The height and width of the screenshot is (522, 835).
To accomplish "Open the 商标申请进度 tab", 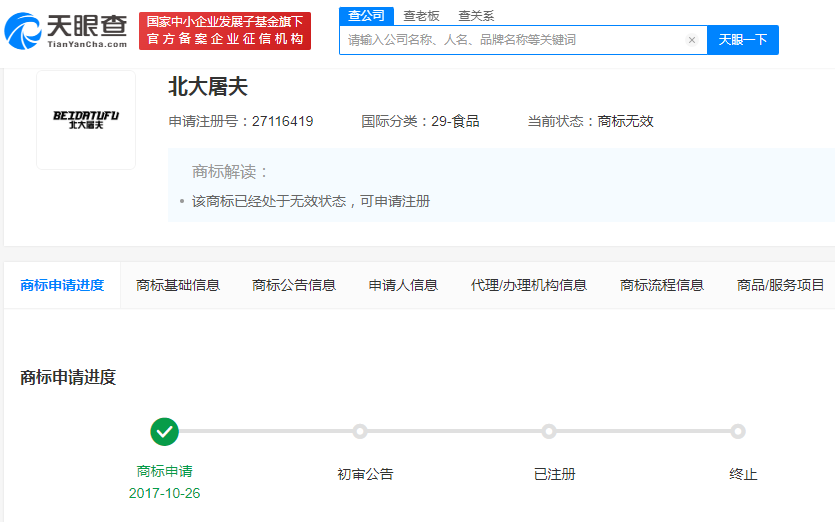I will click(x=62, y=285).
